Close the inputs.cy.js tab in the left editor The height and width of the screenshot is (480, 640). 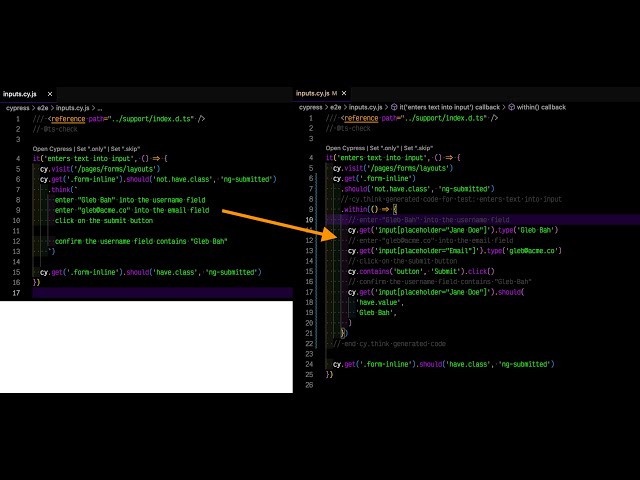(x=50, y=94)
